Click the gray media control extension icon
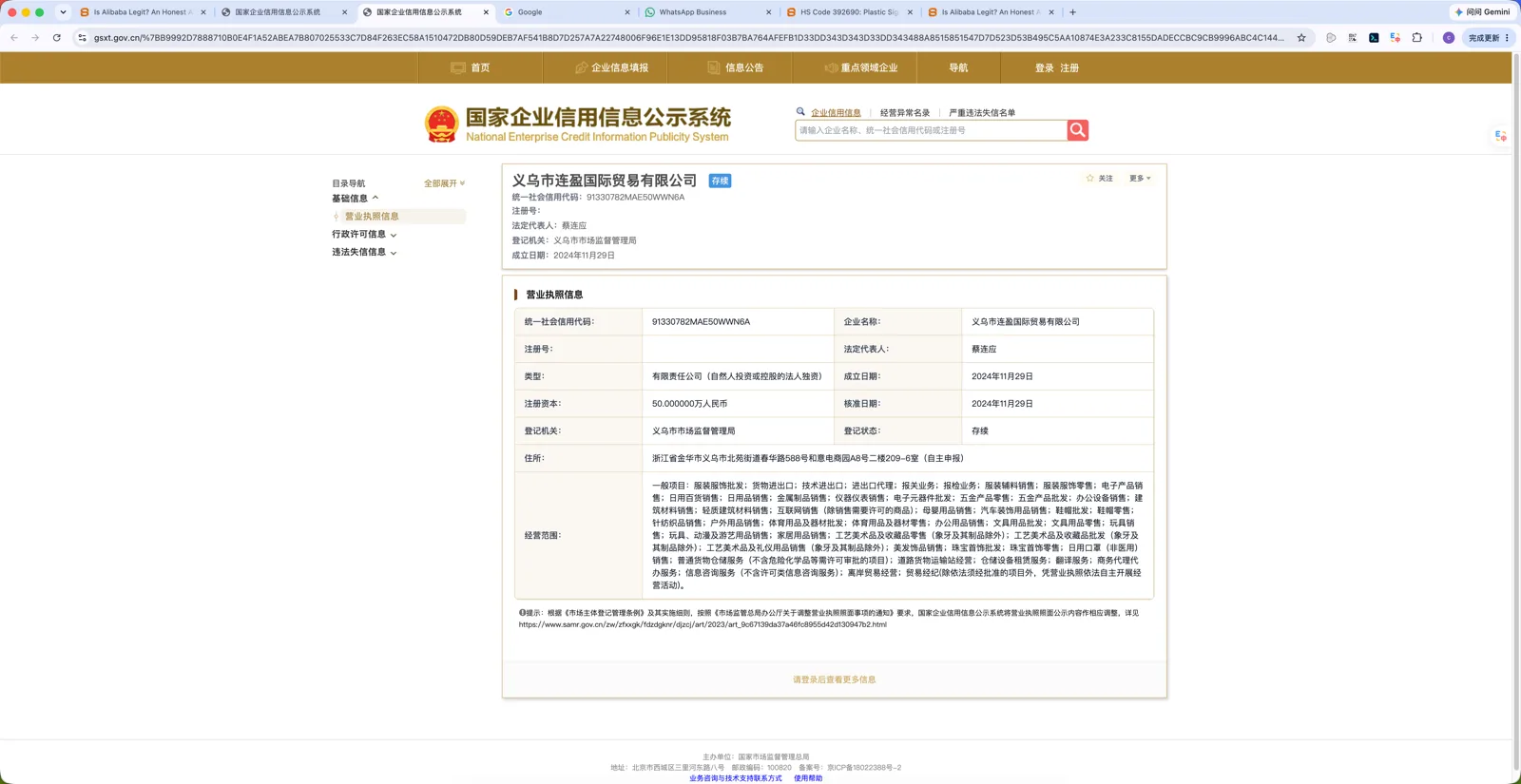1521x784 pixels. click(1331, 38)
